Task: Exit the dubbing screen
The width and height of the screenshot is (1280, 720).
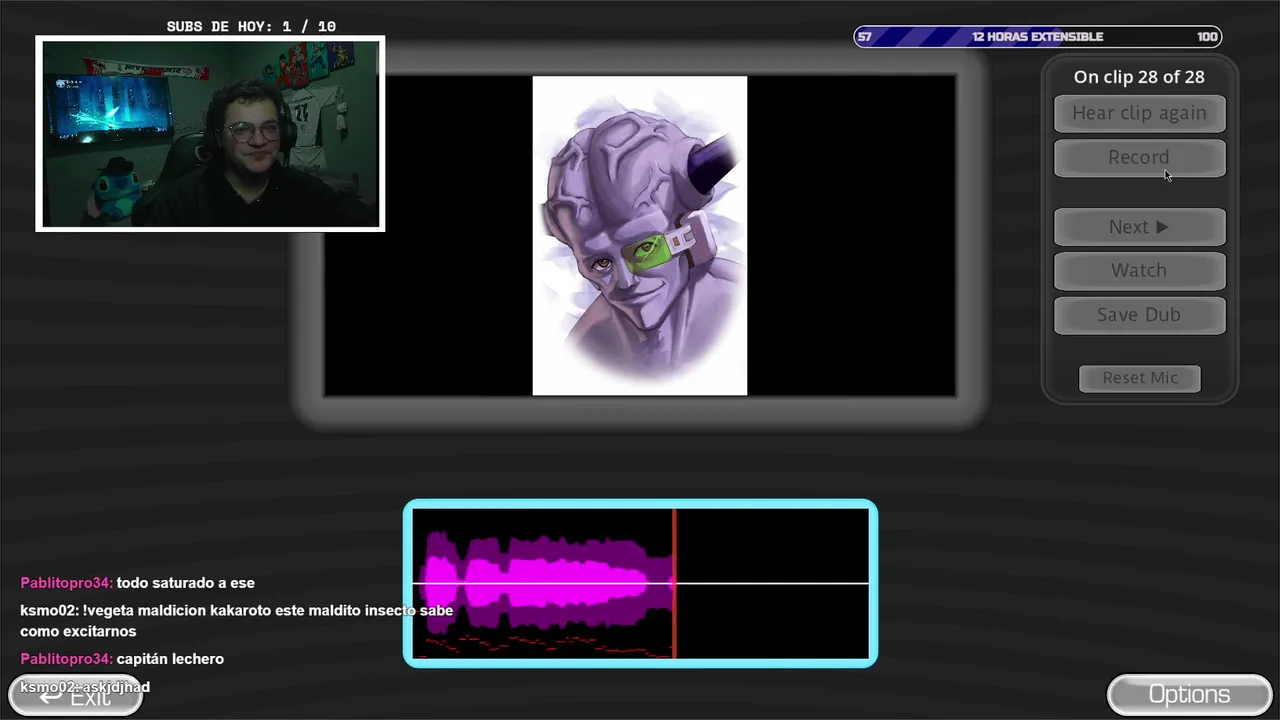Action: [76, 696]
